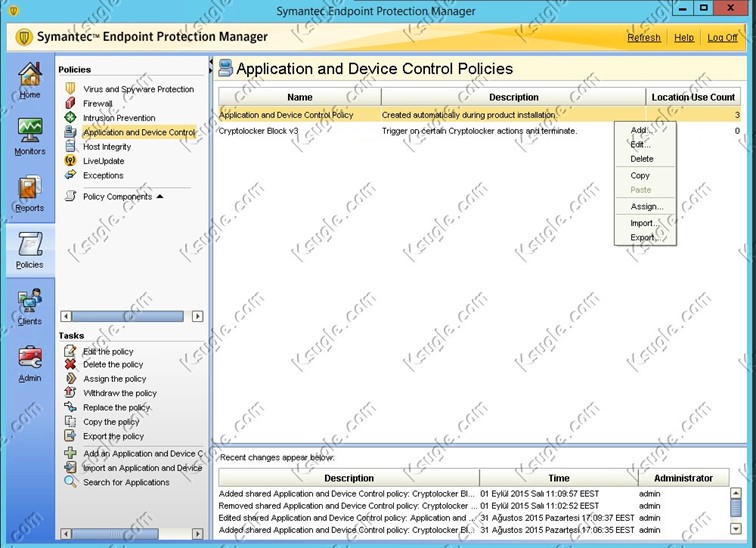This screenshot has height=548, width=756.
Task: Click the LiveUpdate icon
Action: click(x=70, y=160)
